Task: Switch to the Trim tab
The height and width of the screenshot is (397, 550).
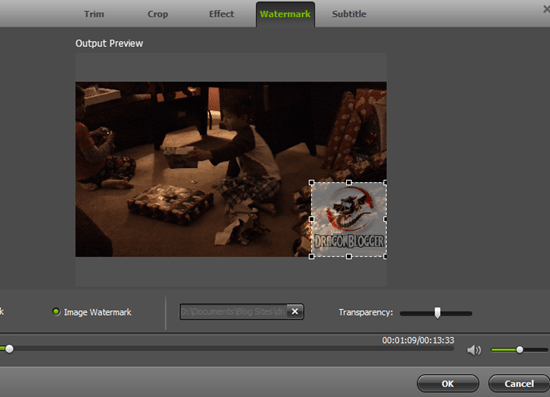Action: pos(94,14)
